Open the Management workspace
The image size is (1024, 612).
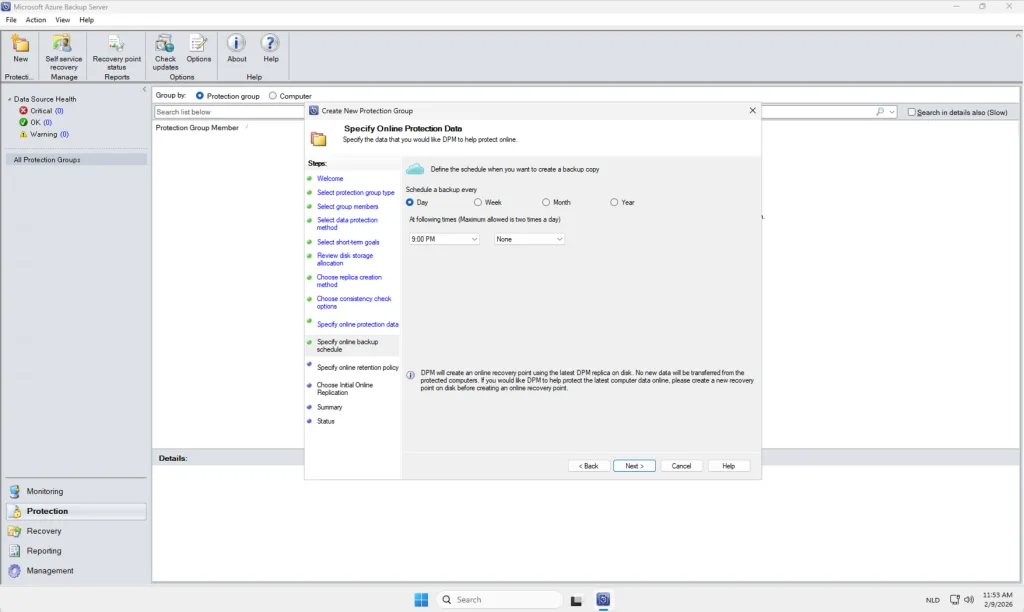click(50, 571)
